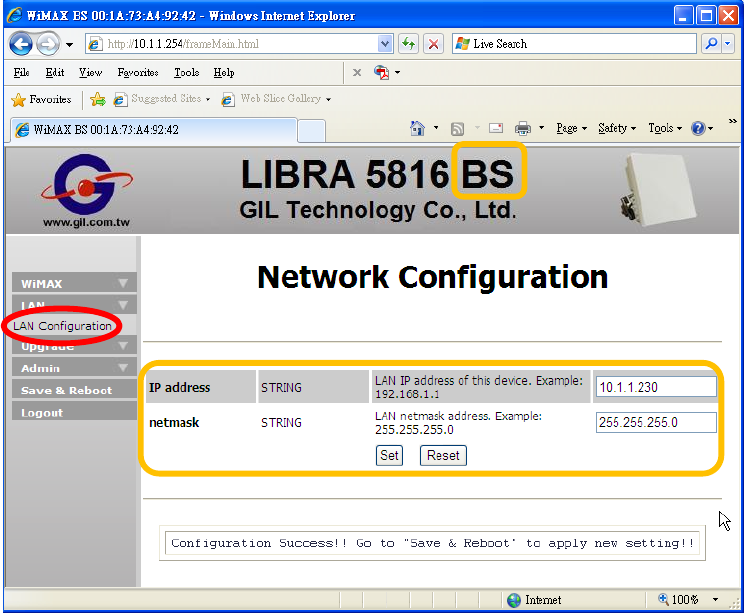
Task: Open search provider options dropdown
Action: [728, 44]
